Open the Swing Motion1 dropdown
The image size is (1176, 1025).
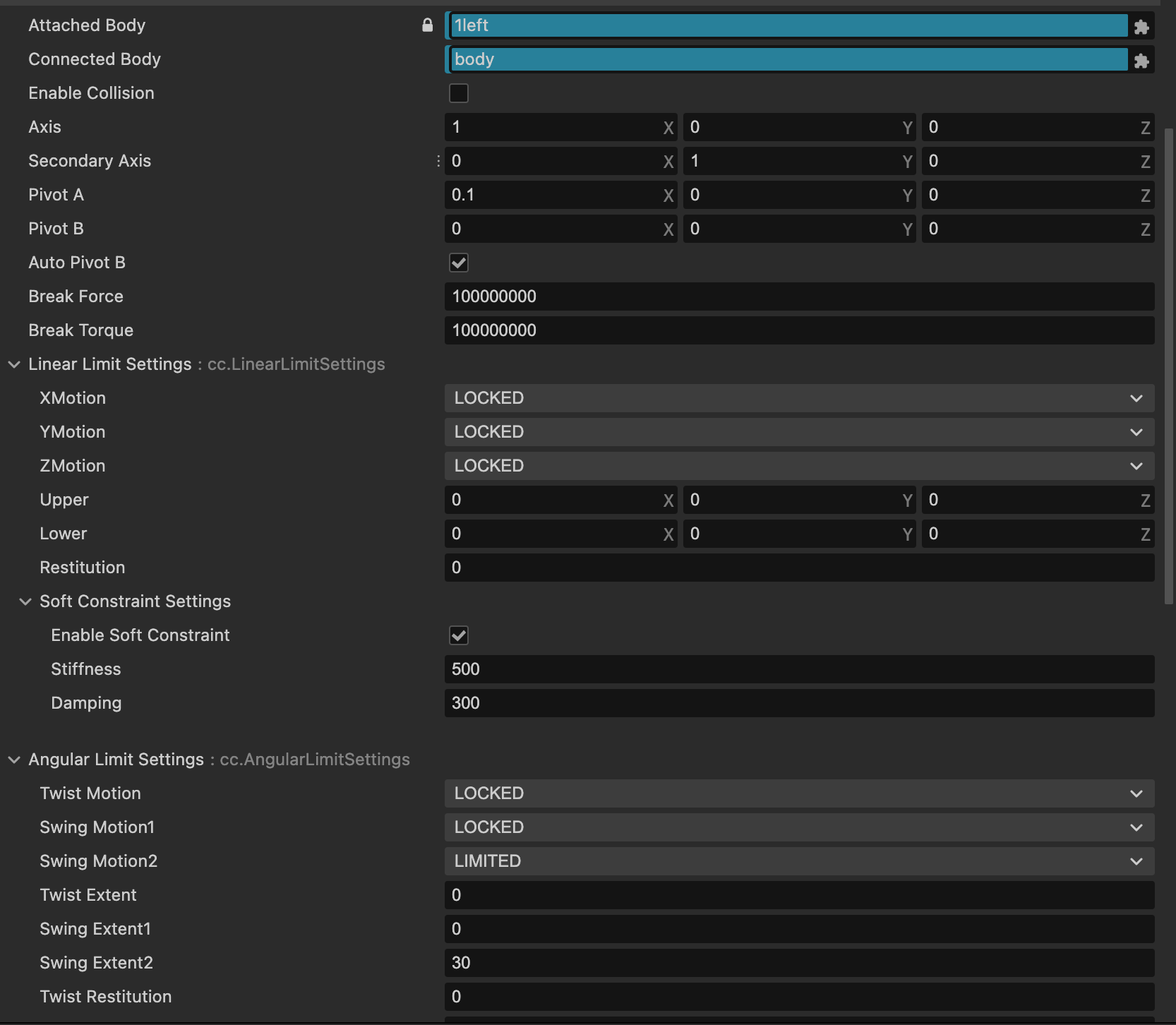(800, 827)
